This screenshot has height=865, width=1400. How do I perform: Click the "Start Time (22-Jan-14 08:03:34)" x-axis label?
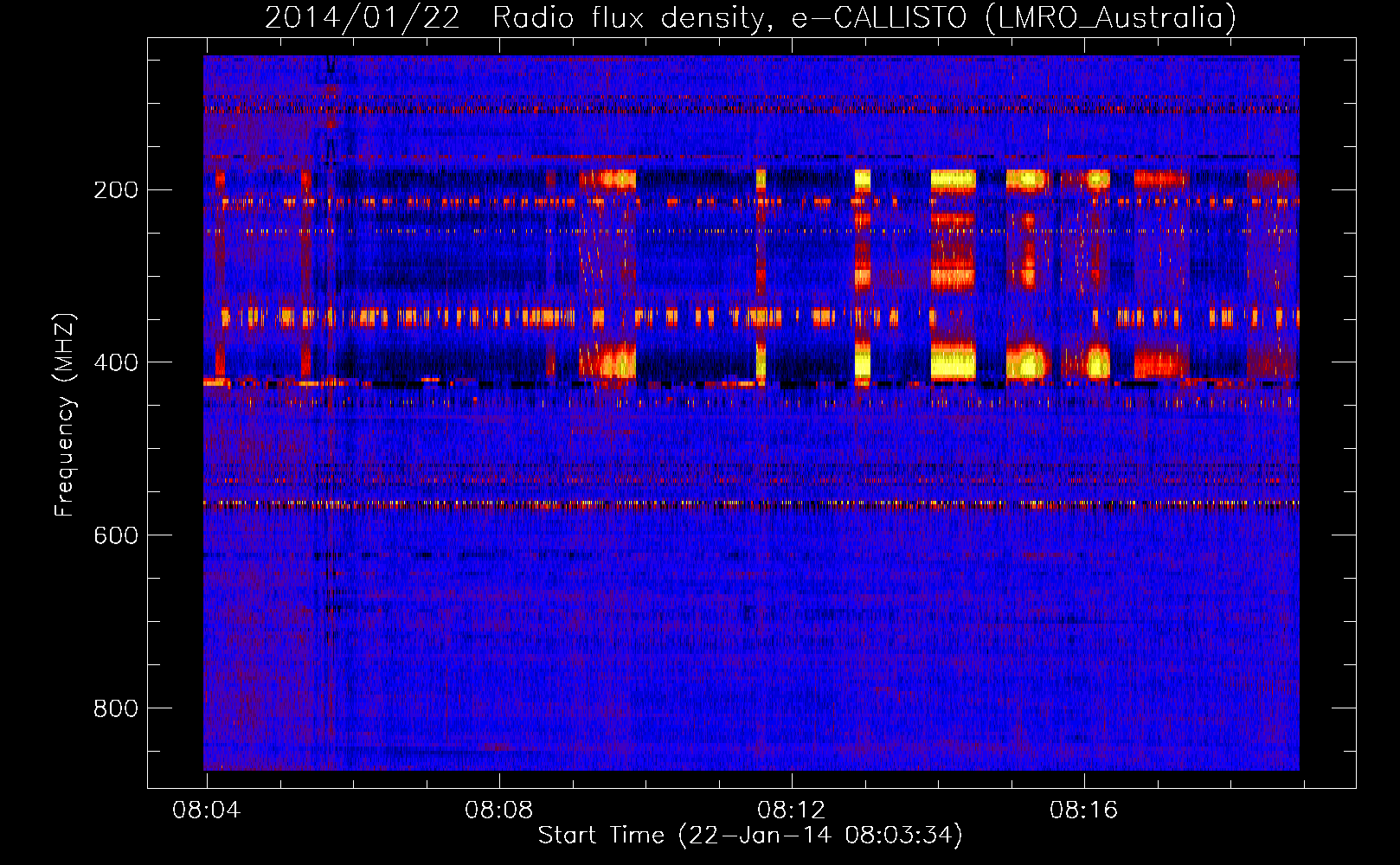click(750, 836)
